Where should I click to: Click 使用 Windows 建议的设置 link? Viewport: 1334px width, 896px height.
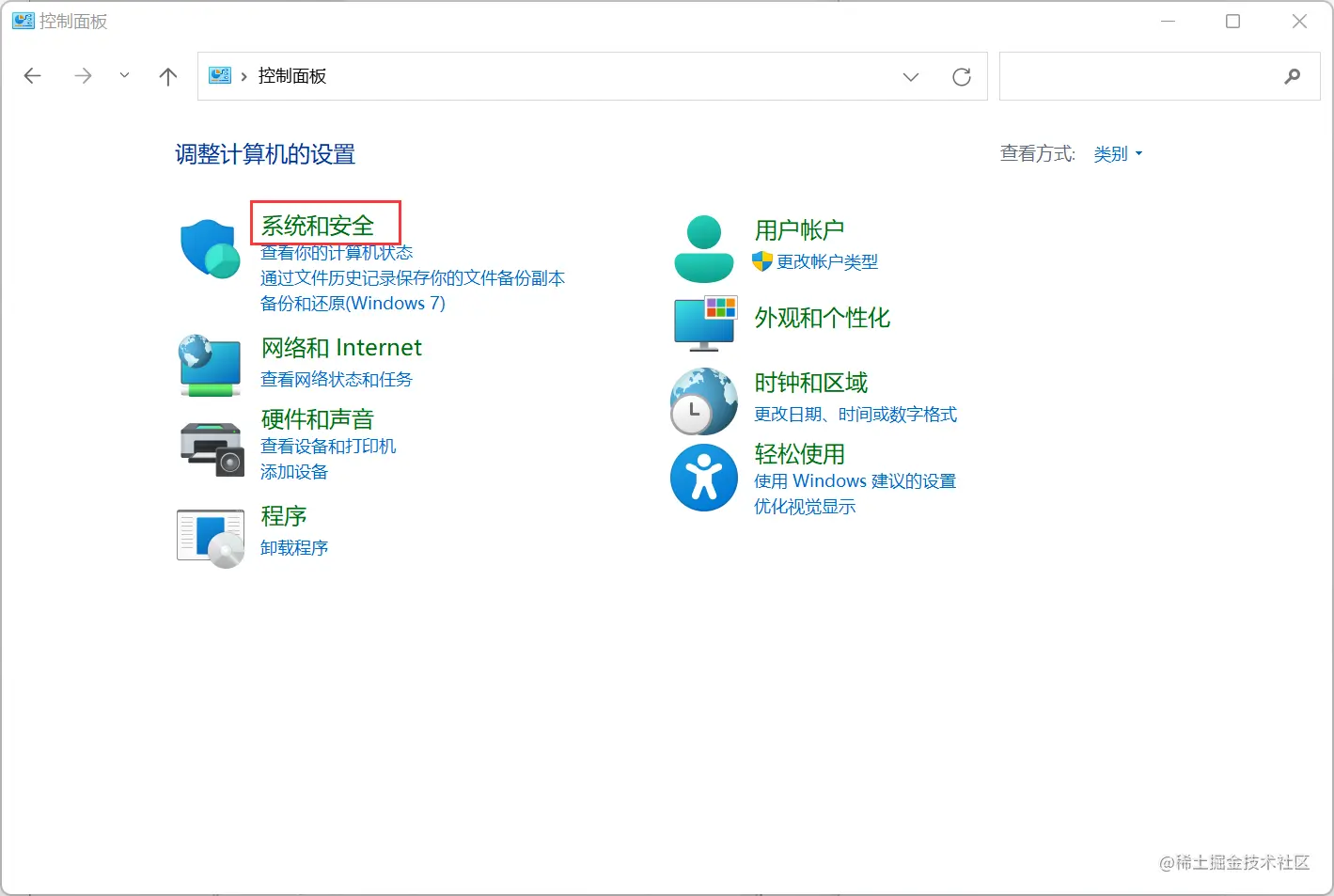[855, 480]
